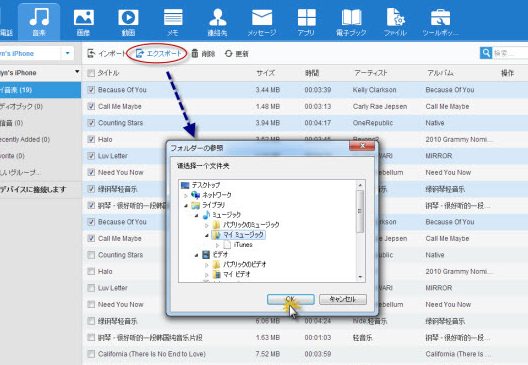Select デスクトップ in the folder tree

coord(205,185)
